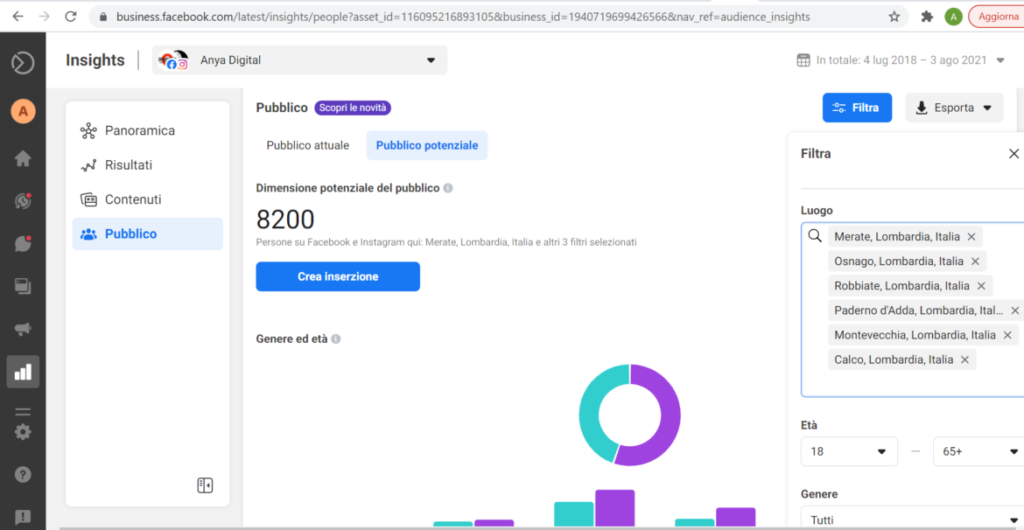Open notifications activity icon with red dot
Screen dimensions: 1024x530
click(23, 202)
